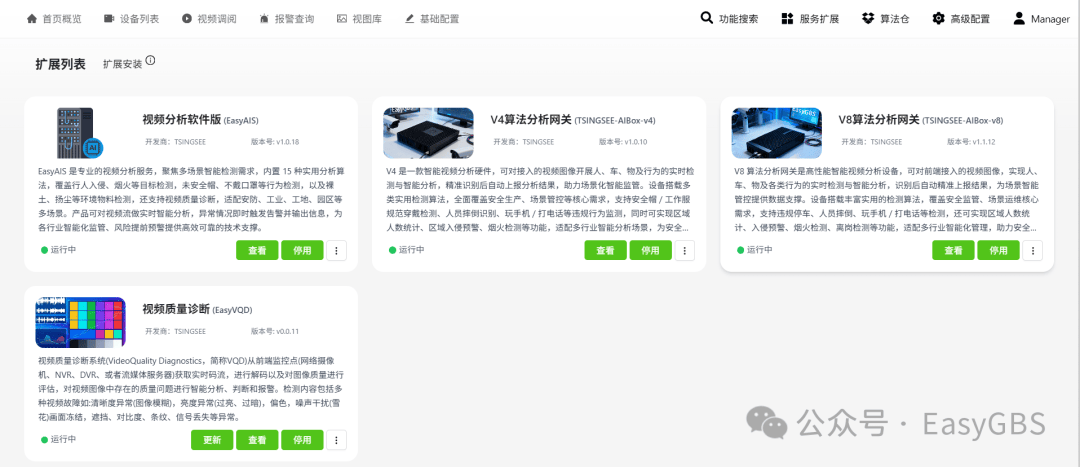Click 运行中 status on V8算法分析网关 card

[x=755, y=250]
